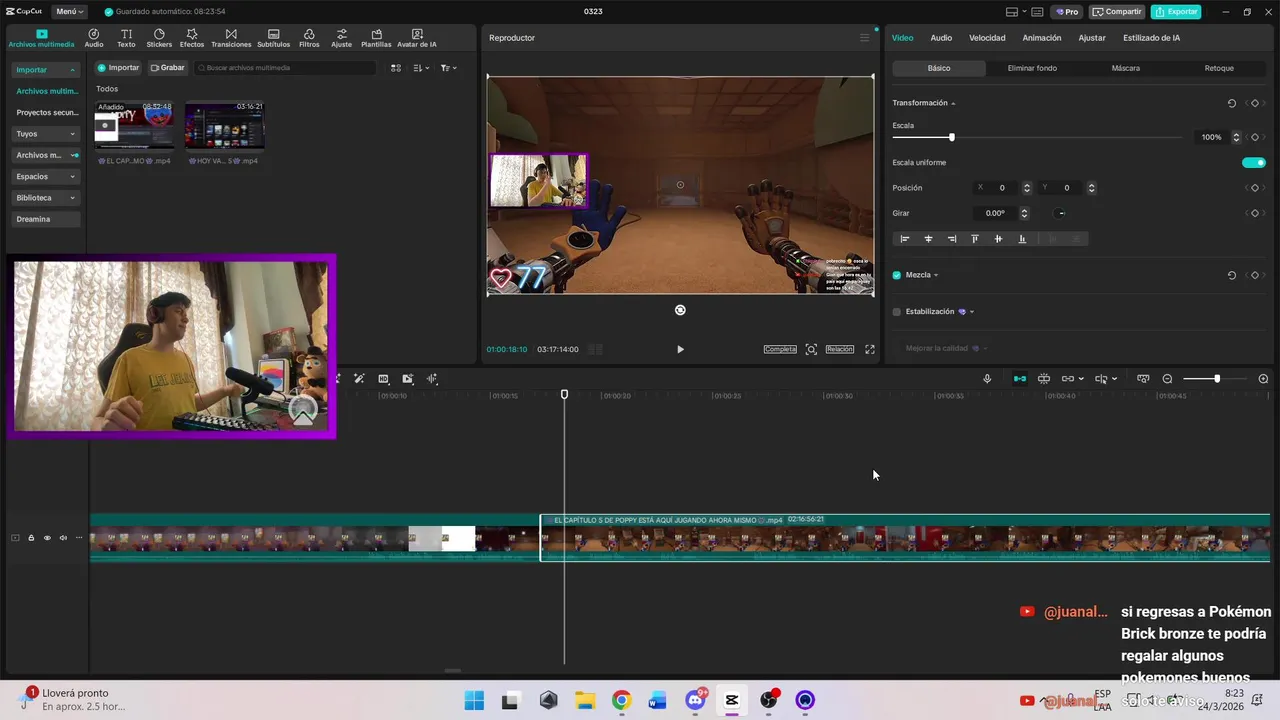1280x720 pixels.
Task: Play the preview video
Action: click(x=680, y=349)
